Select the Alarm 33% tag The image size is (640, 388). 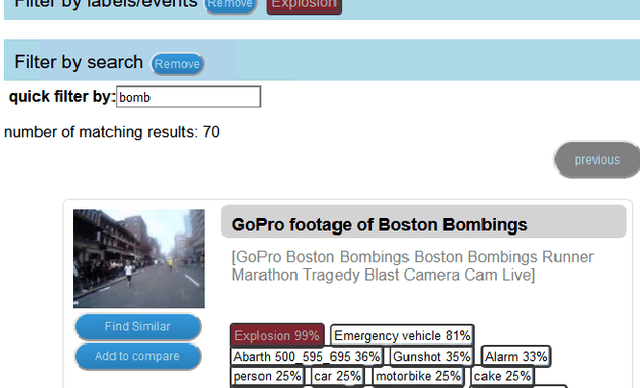coord(516,357)
